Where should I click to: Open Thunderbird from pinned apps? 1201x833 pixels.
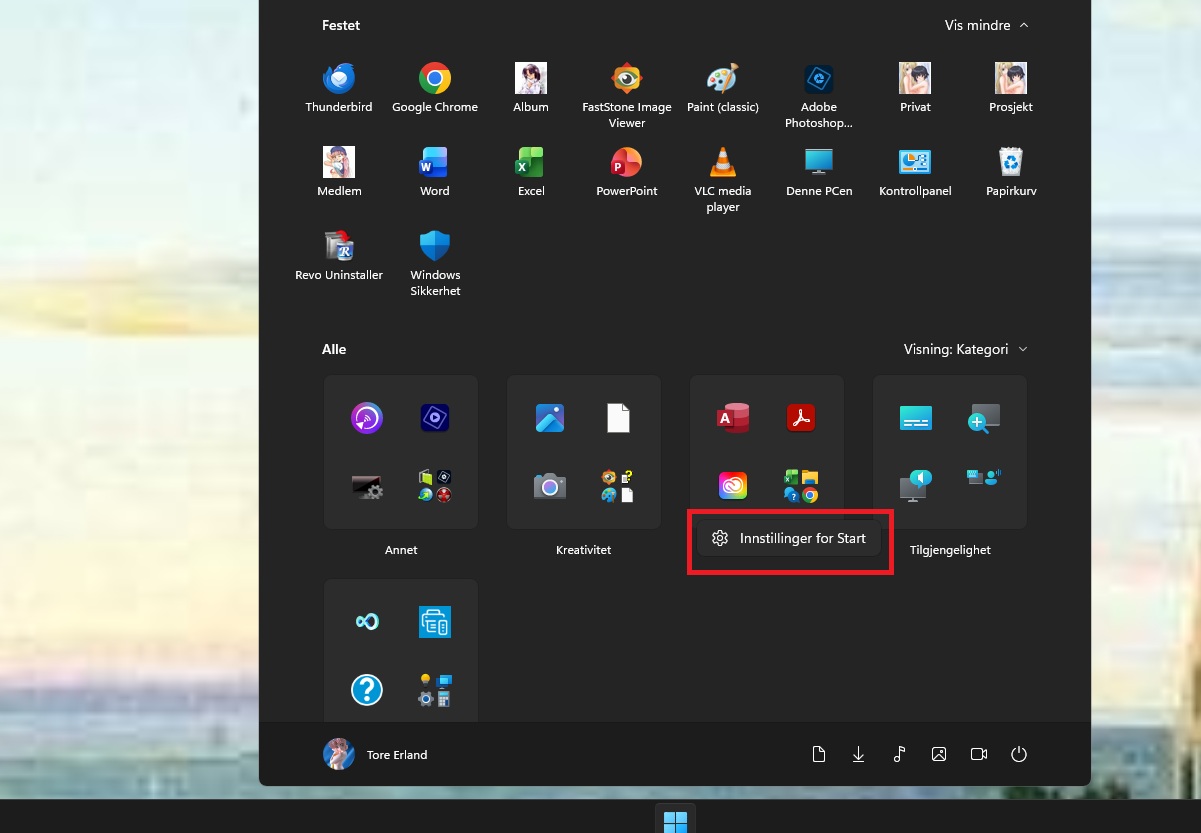pyautogui.click(x=339, y=89)
